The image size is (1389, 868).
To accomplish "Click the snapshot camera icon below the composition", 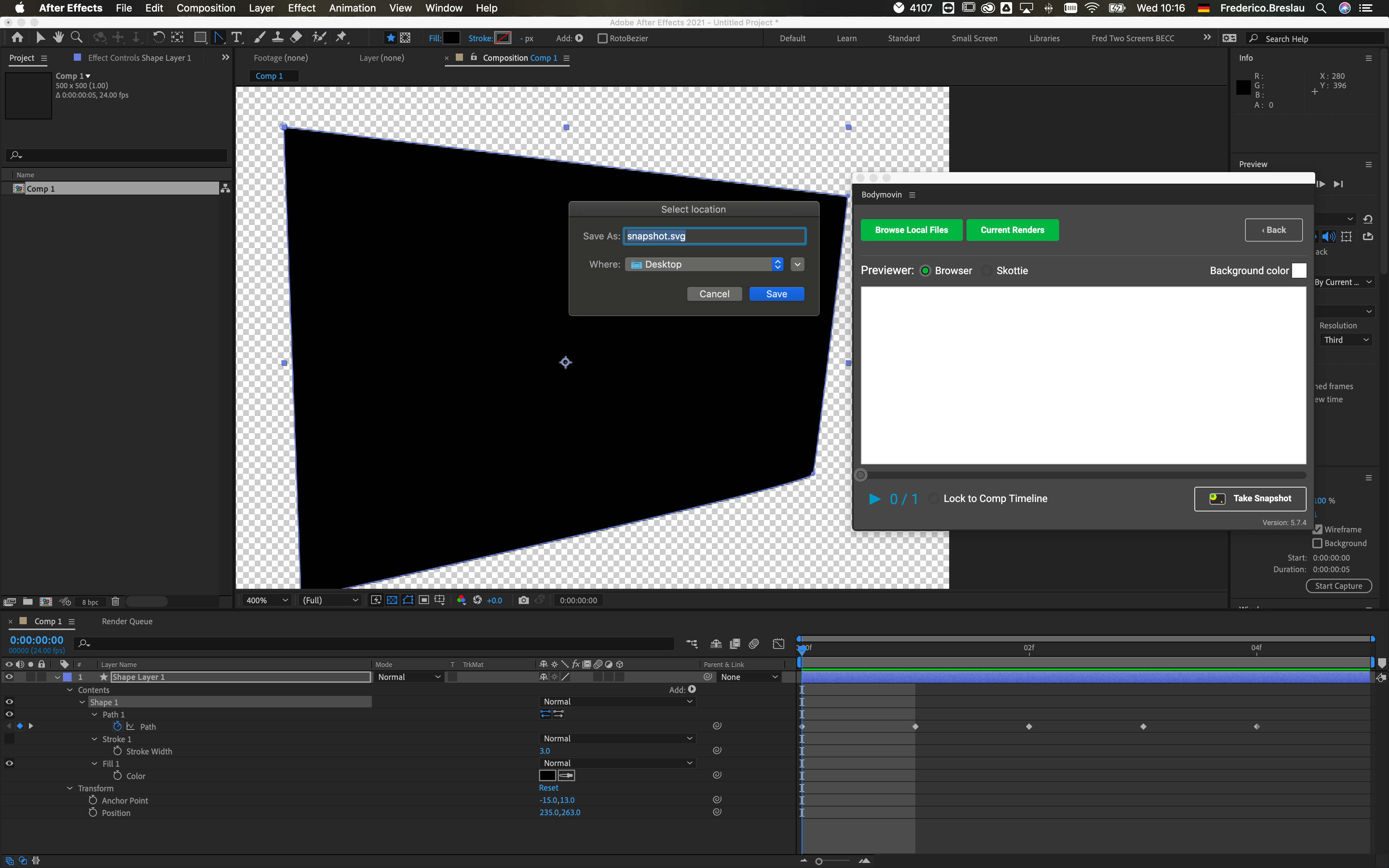I will pyautogui.click(x=523, y=600).
